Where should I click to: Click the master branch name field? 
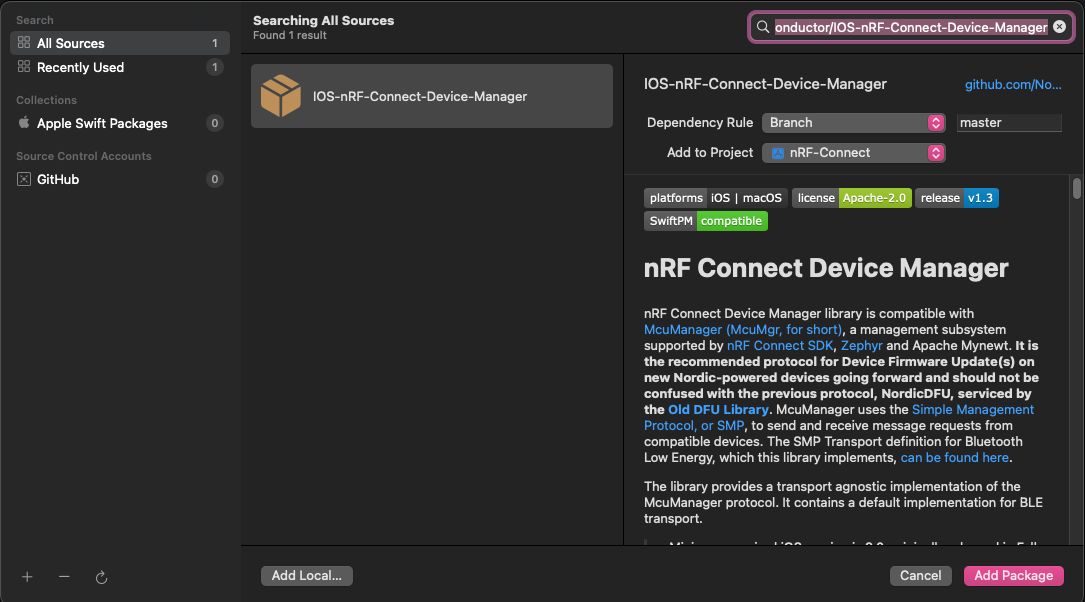[x=1009, y=122]
